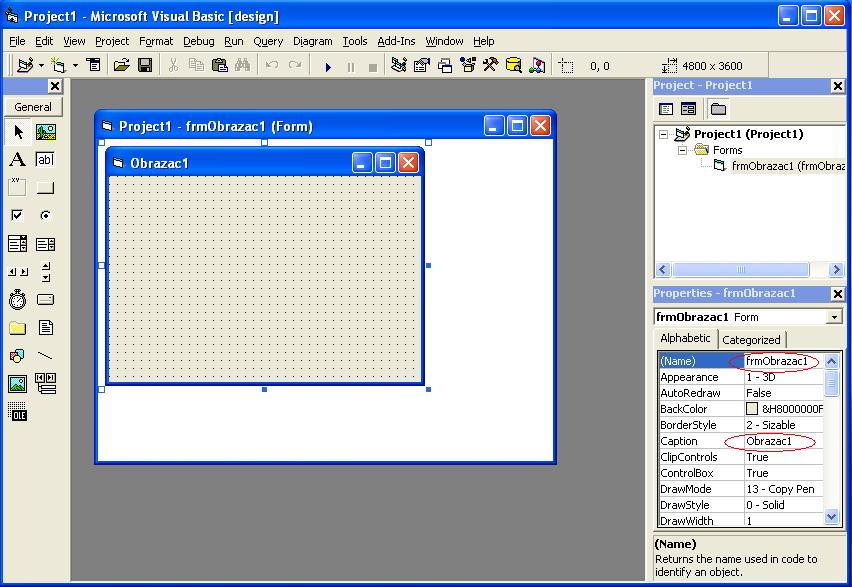Click the properties list scroll down arrow

[x=832, y=517]
